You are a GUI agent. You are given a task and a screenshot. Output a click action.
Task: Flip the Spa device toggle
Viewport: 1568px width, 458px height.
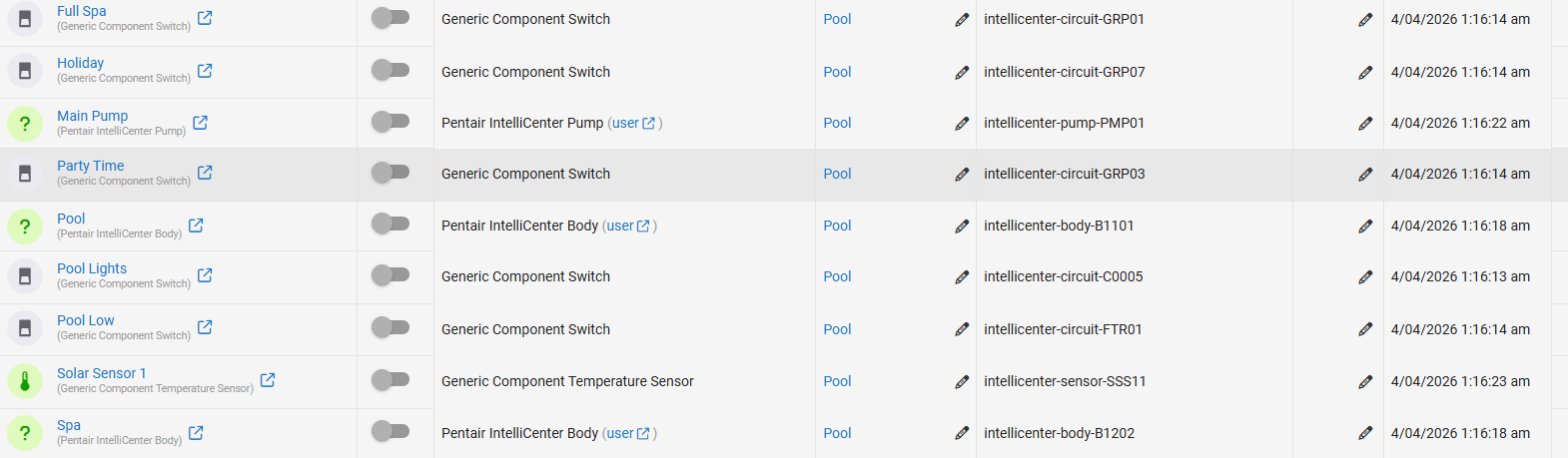coord(391,431)
